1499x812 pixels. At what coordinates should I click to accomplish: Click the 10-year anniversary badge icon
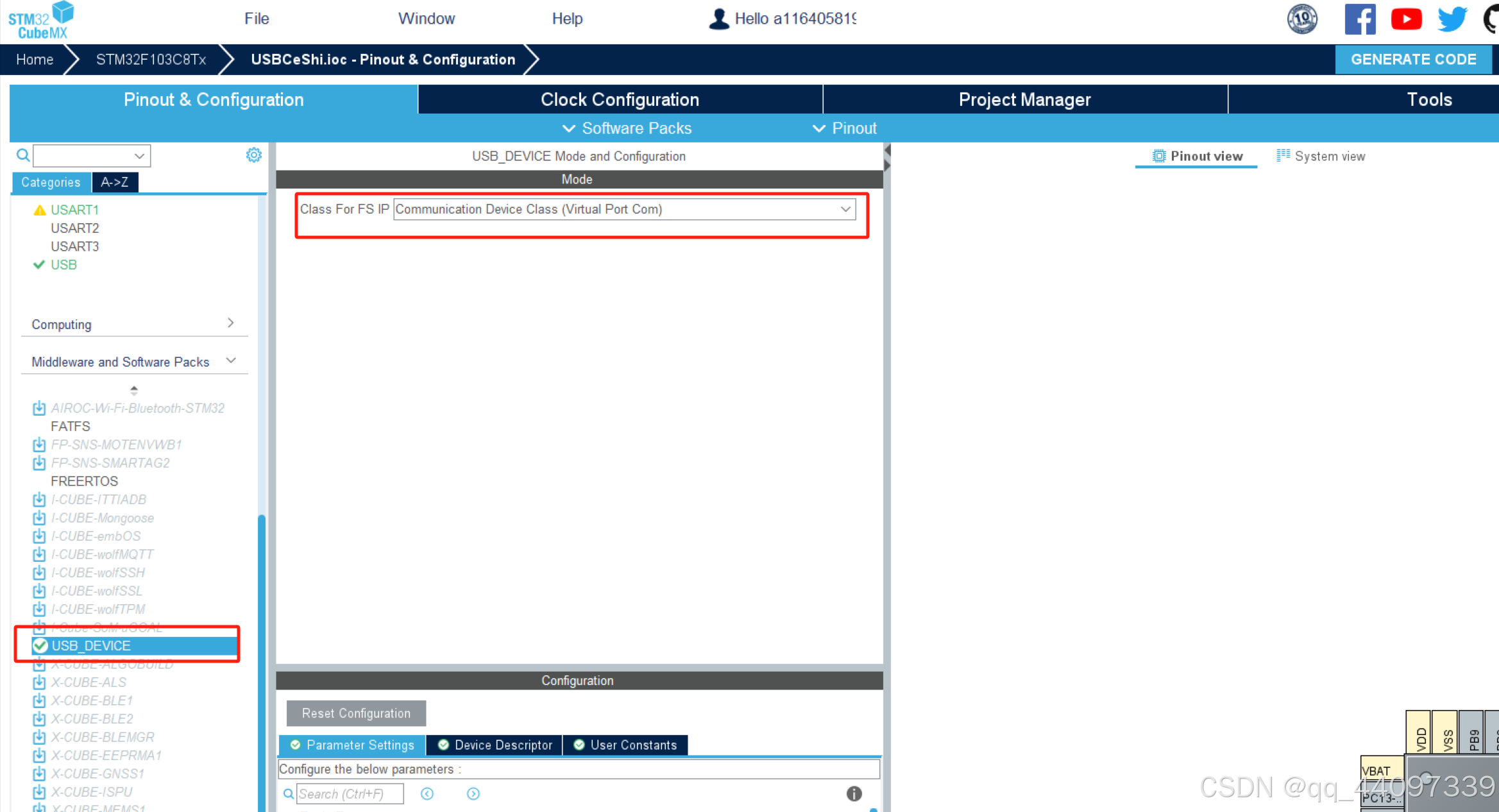pos(1302,19)
